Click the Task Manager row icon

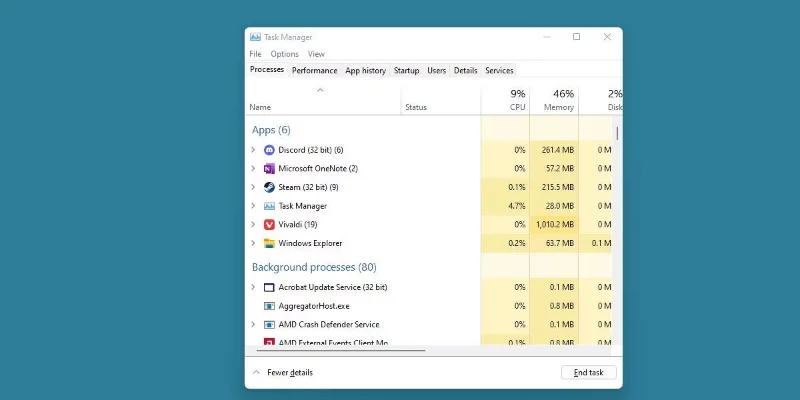click(x=269, y=206)
